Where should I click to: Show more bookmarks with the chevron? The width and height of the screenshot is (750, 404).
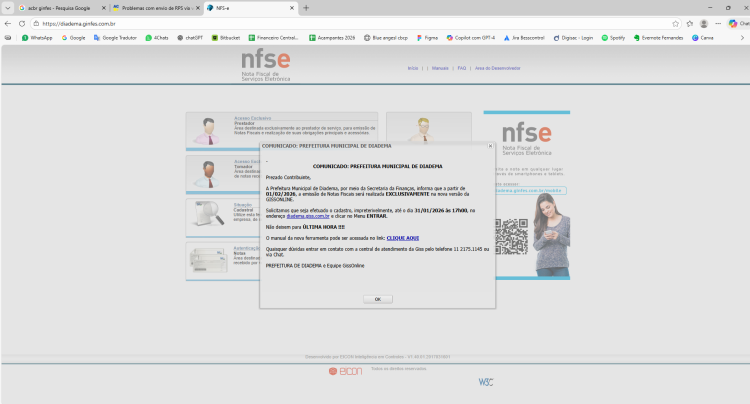click(x=742, y=38)
